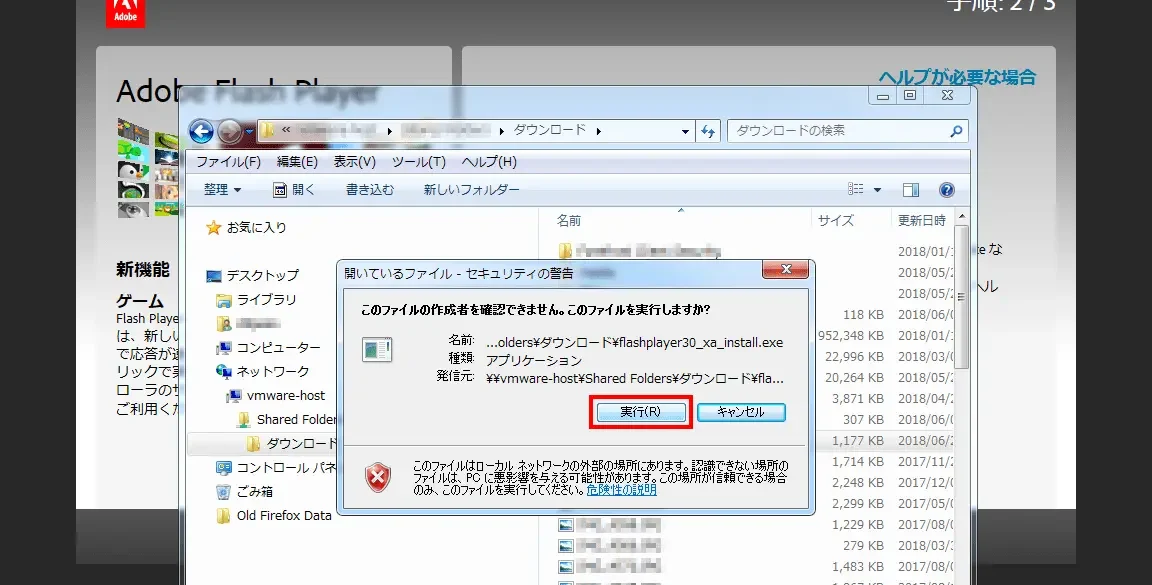Click the コンピューター computer icon

[x=223, y=348]
